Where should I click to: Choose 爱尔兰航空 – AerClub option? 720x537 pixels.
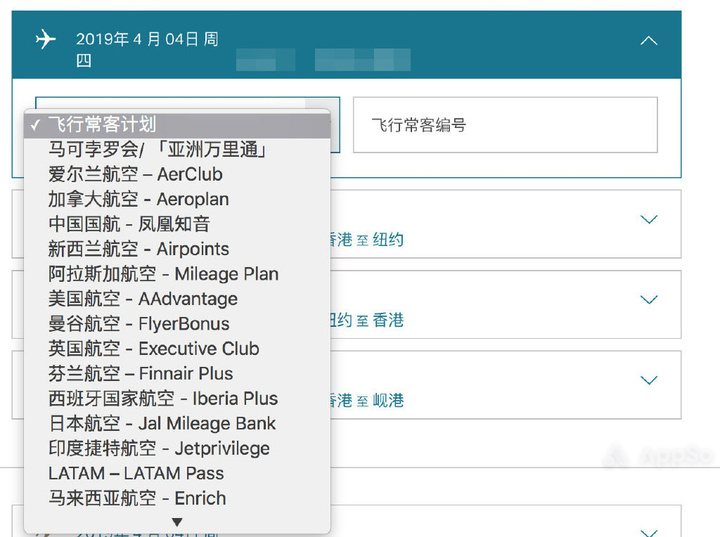pos(177,175)
